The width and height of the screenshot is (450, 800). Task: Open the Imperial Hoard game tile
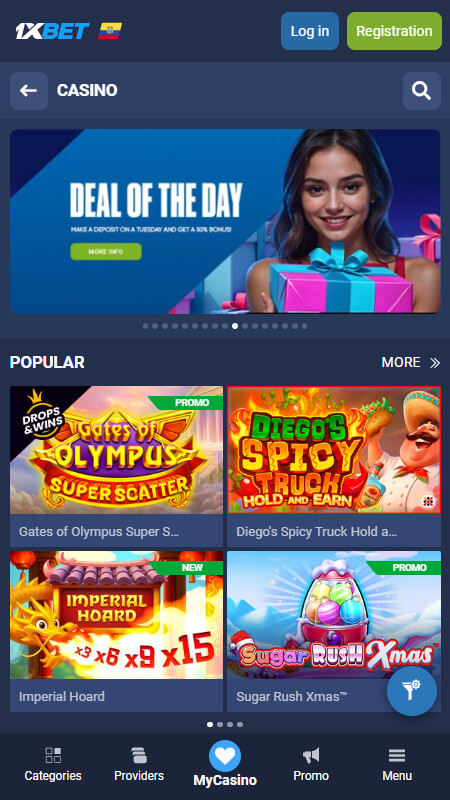(x=116, y=631)
